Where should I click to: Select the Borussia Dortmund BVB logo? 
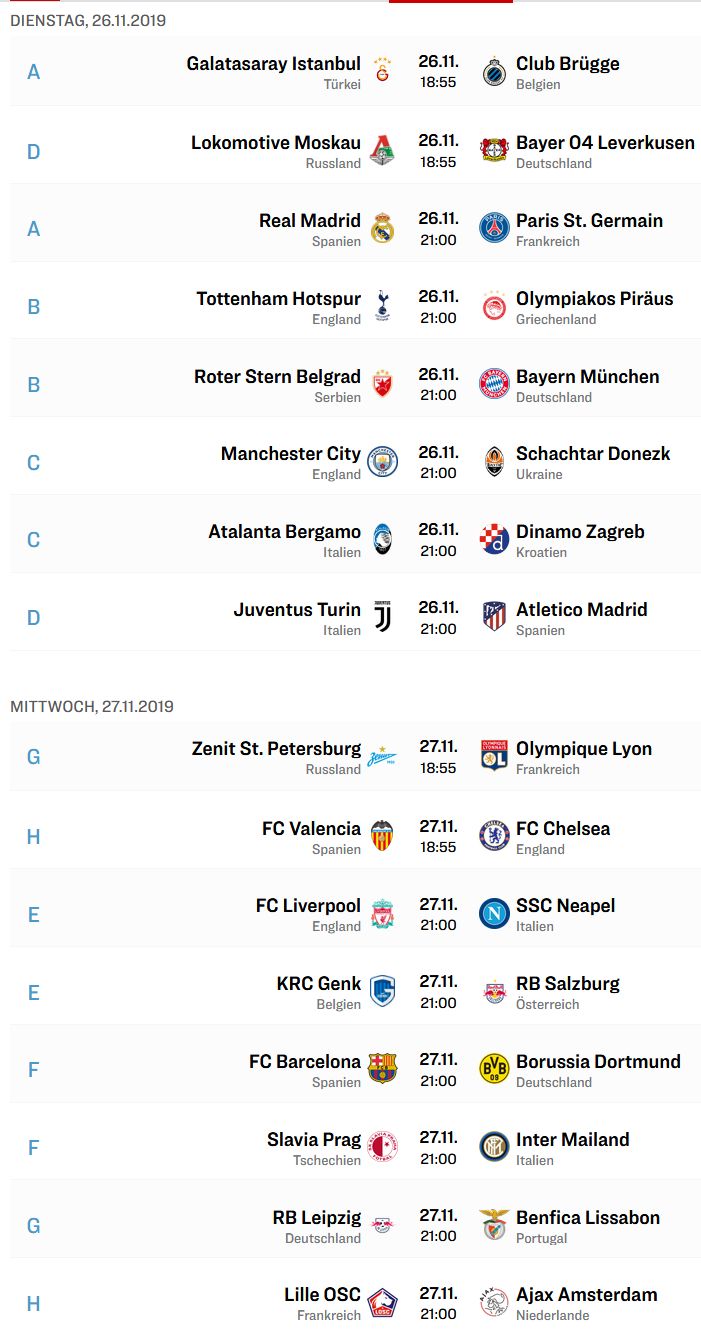(x=494, y=1069)
